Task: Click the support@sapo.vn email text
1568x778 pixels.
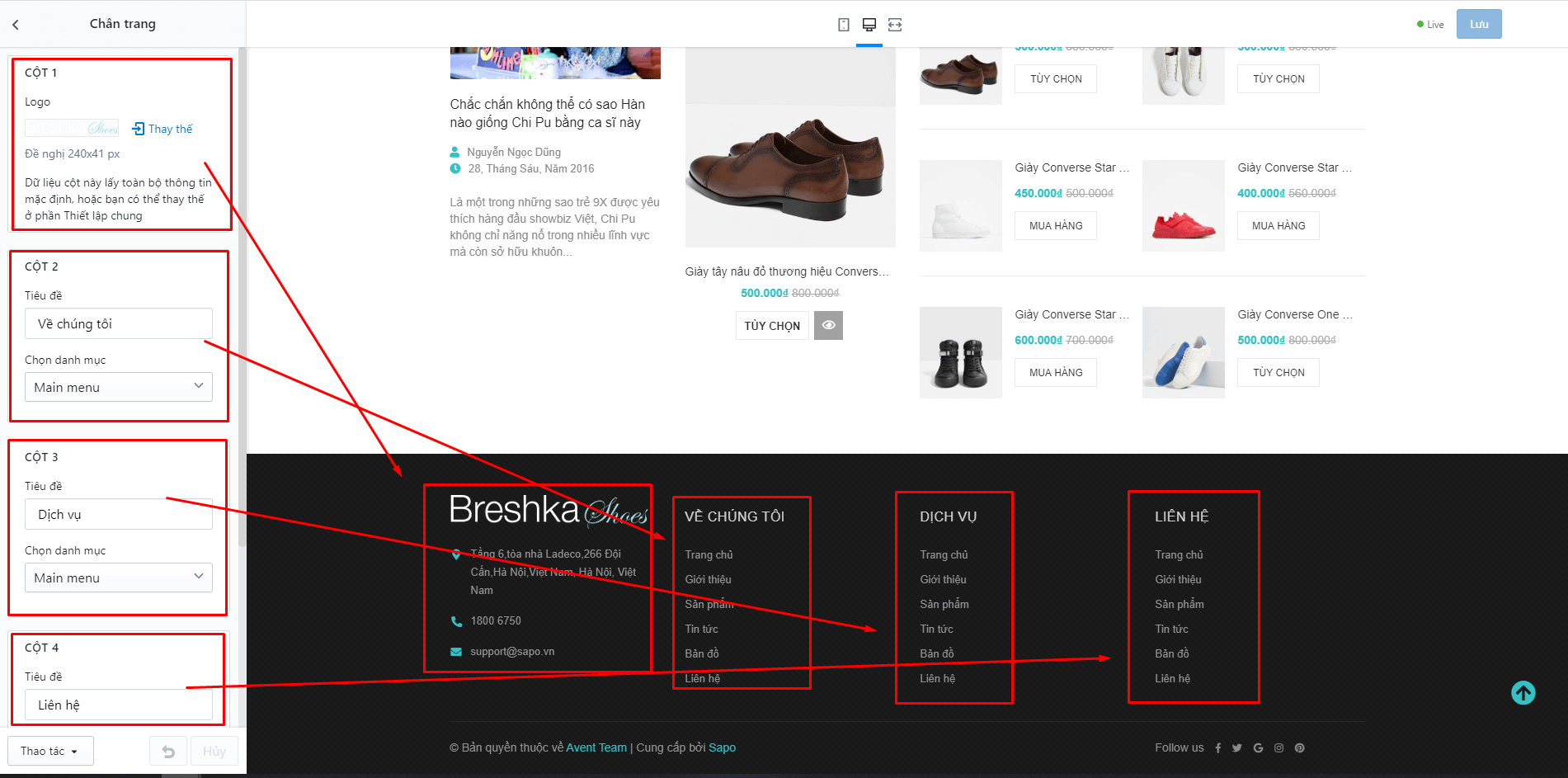Action: [x=512, y=652]
